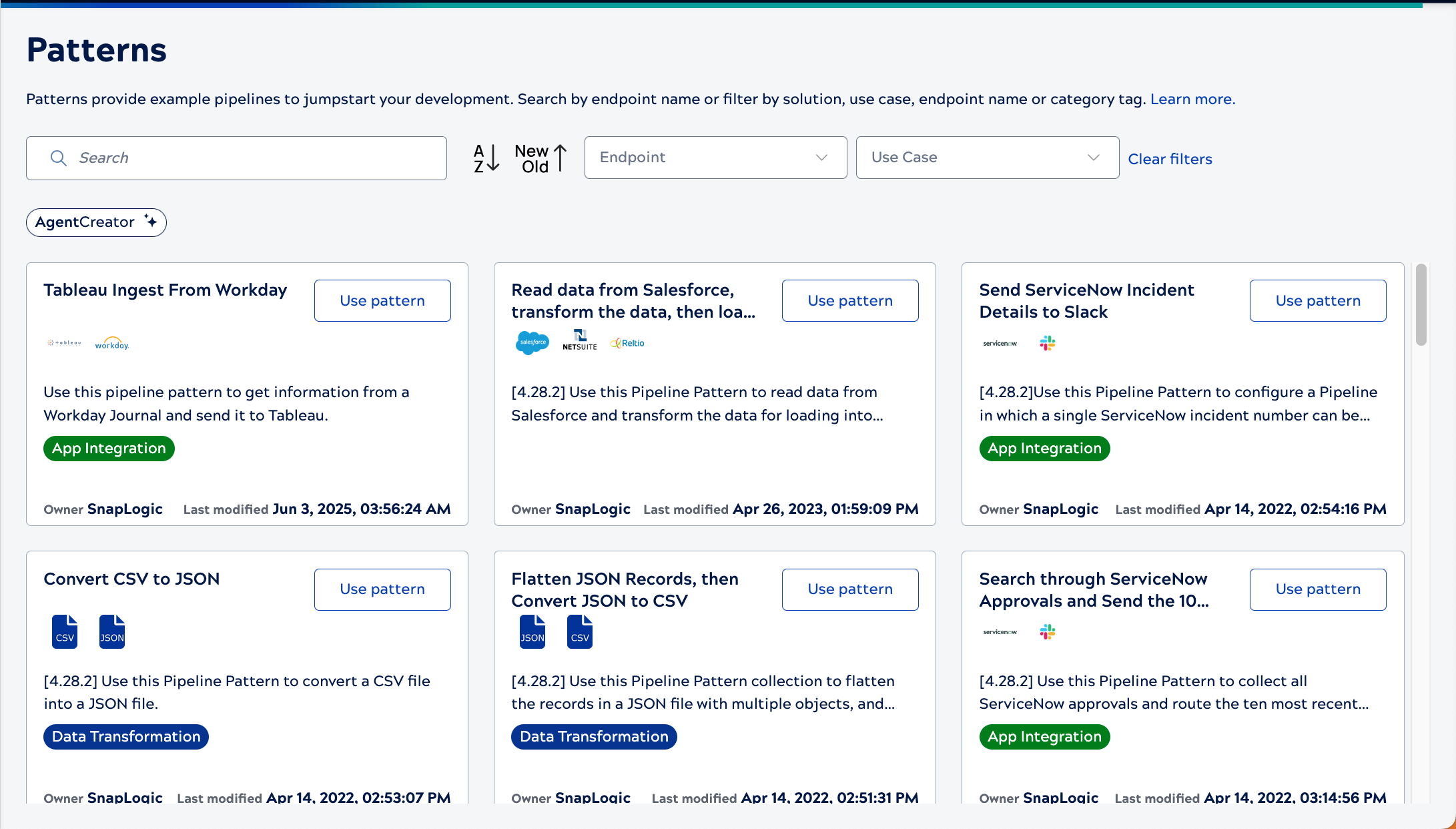This screenshot has height=829, width=1456.
Task: Select App Integration tag on Tableau card
Action: click(x=109, y=449)
